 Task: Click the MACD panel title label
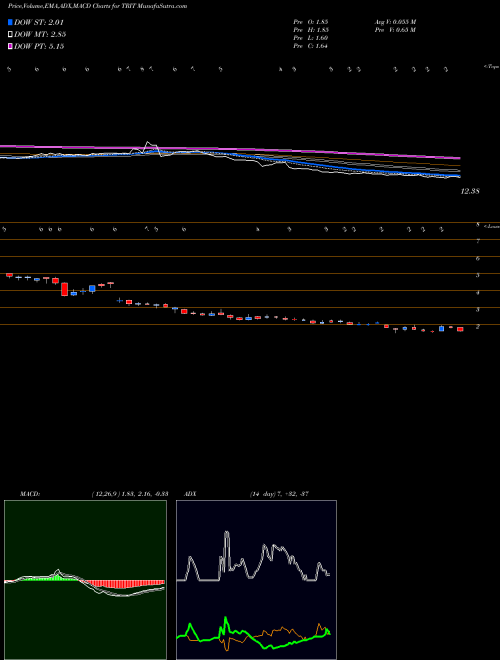pos(30,494)
